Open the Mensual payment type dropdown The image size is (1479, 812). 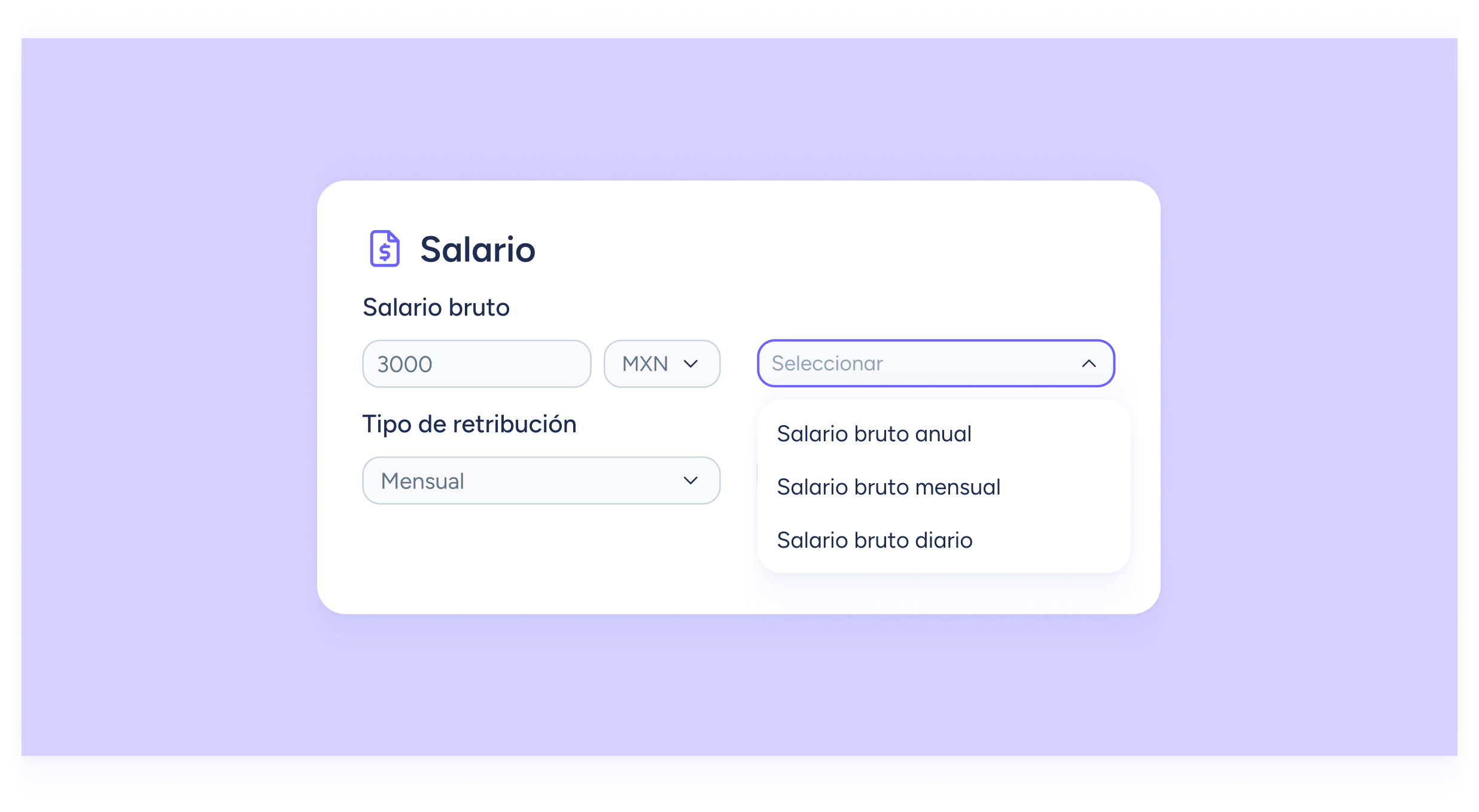click(x=541, y=481)
